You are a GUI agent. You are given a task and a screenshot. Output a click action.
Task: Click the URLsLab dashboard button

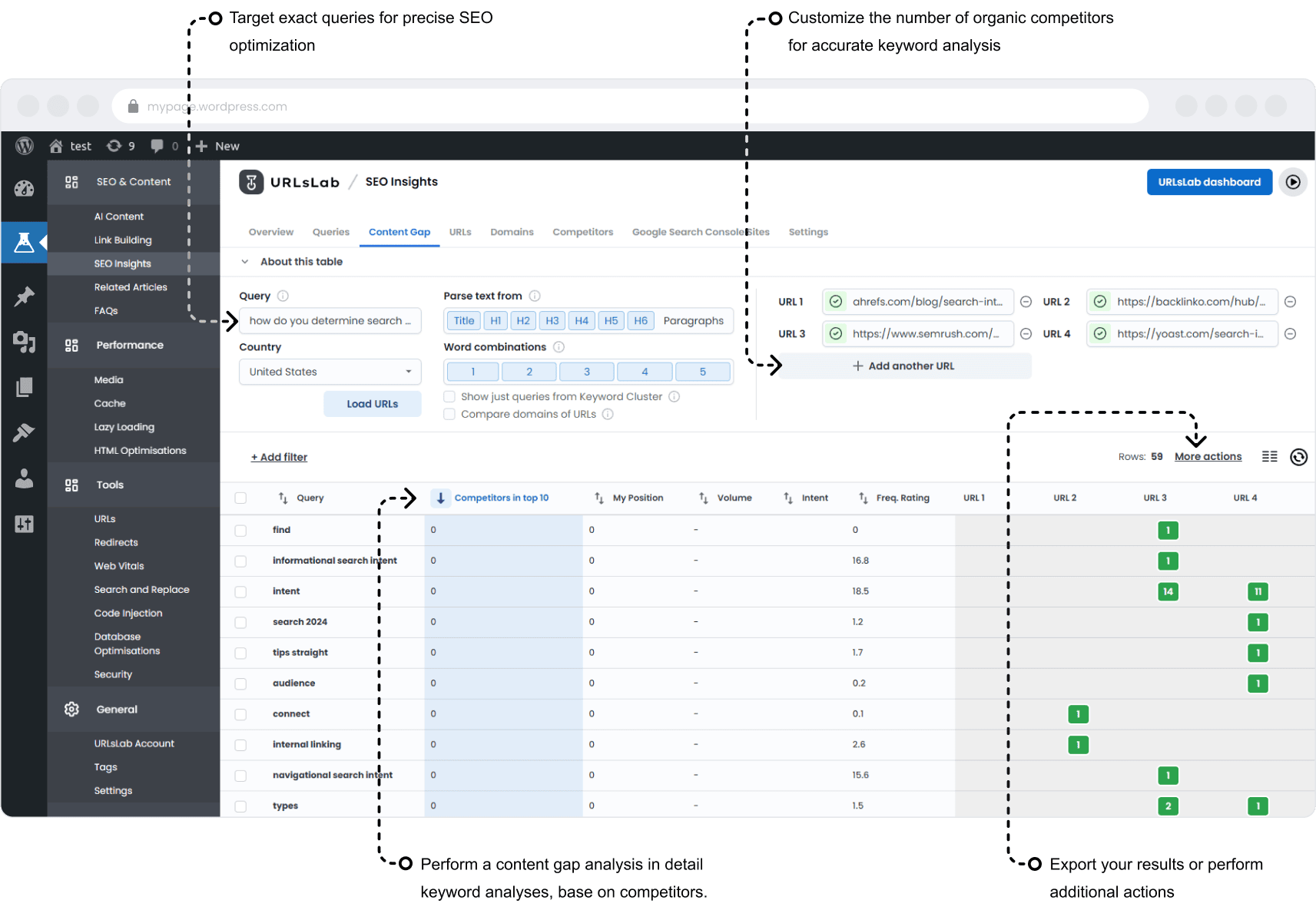(1209, 182)
